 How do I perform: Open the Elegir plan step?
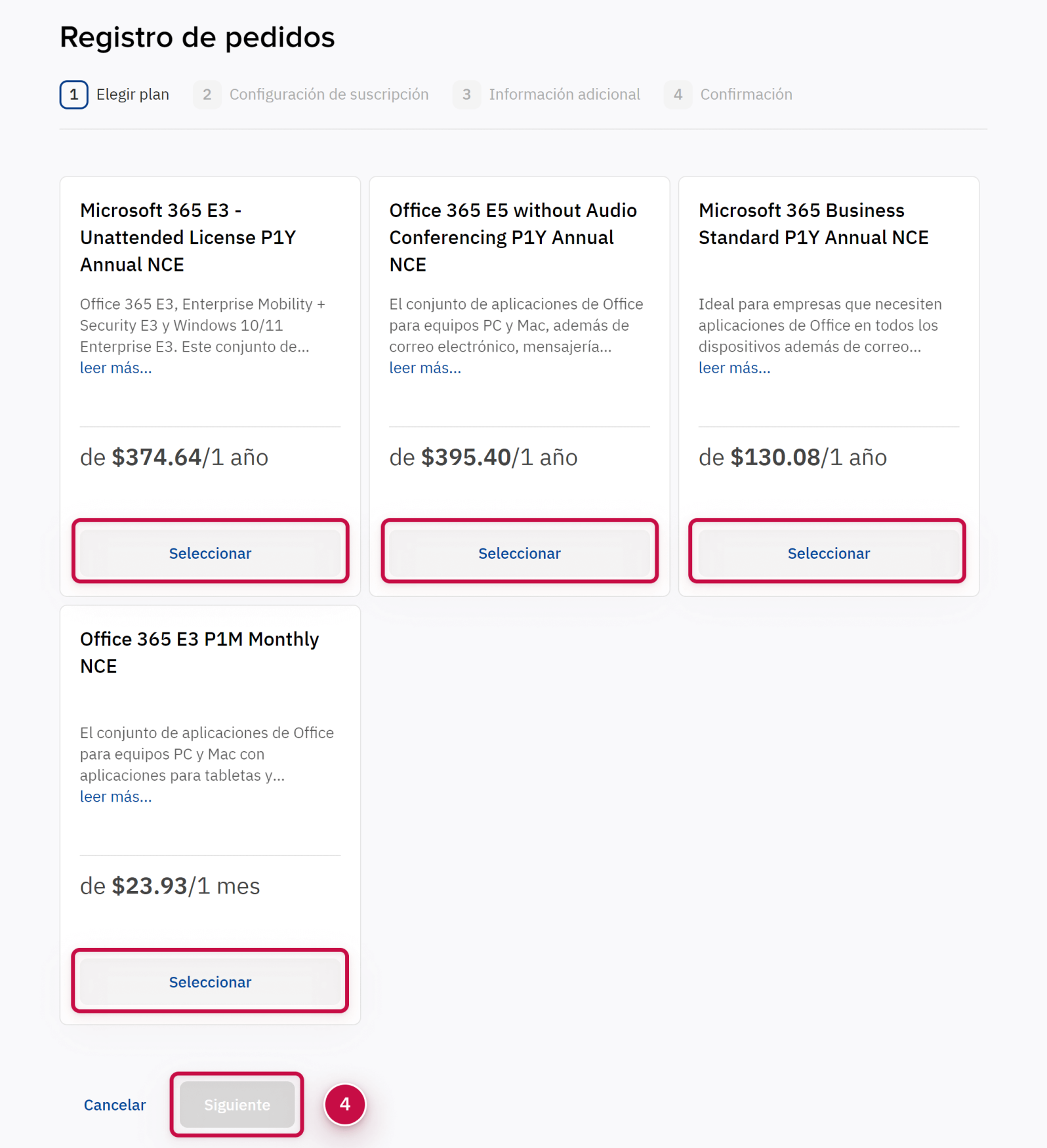tap(133, 94)
